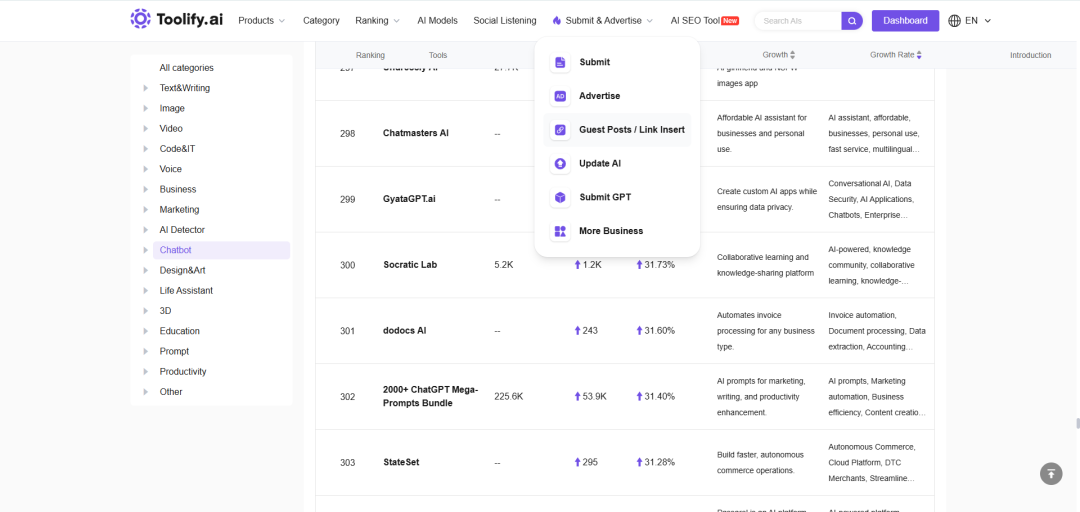Select AI Detector category
The image size is (1080, 512).
(182, 229)
